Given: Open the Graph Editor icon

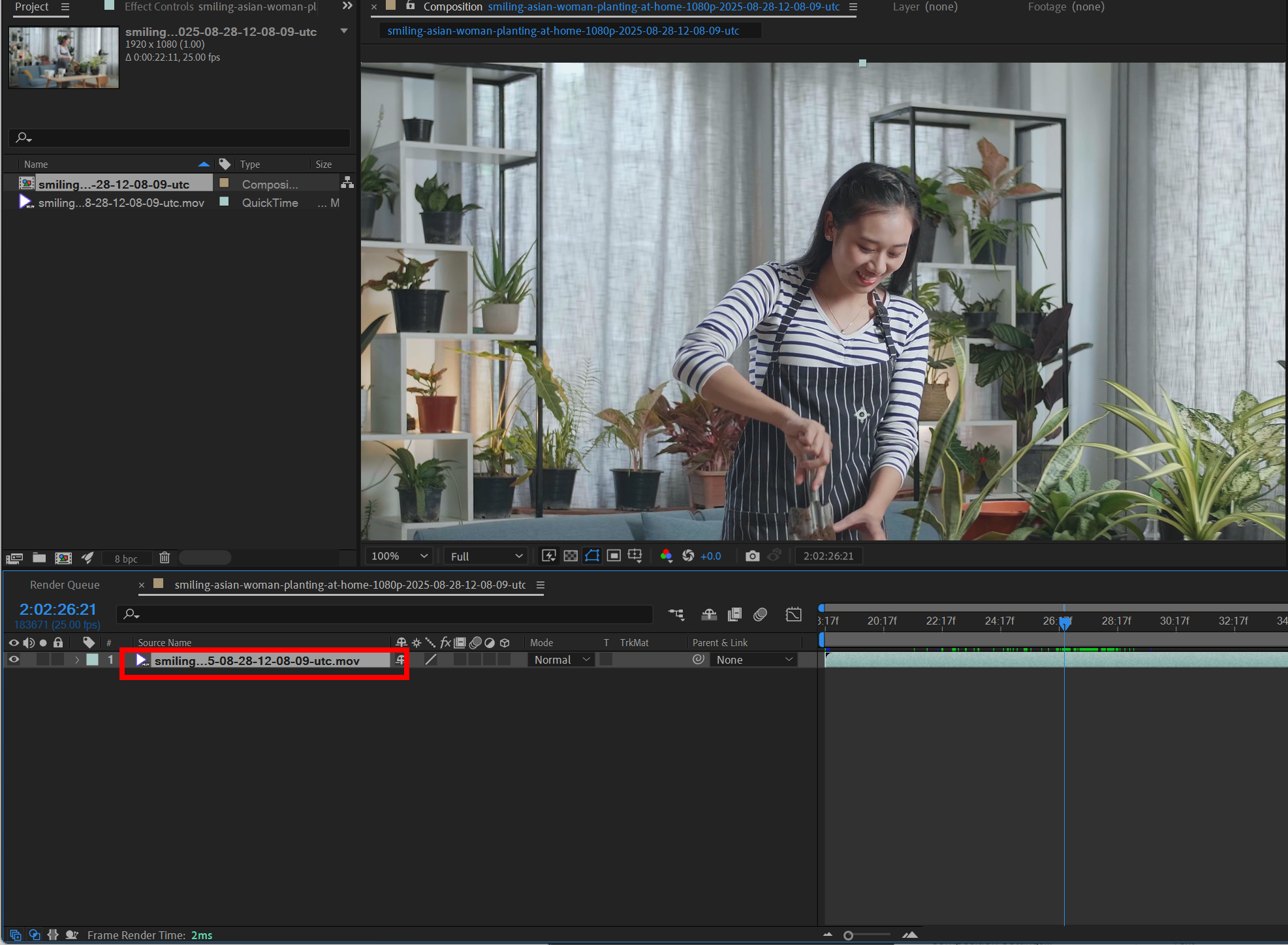Looking at the screenshot, I should 793,614.
